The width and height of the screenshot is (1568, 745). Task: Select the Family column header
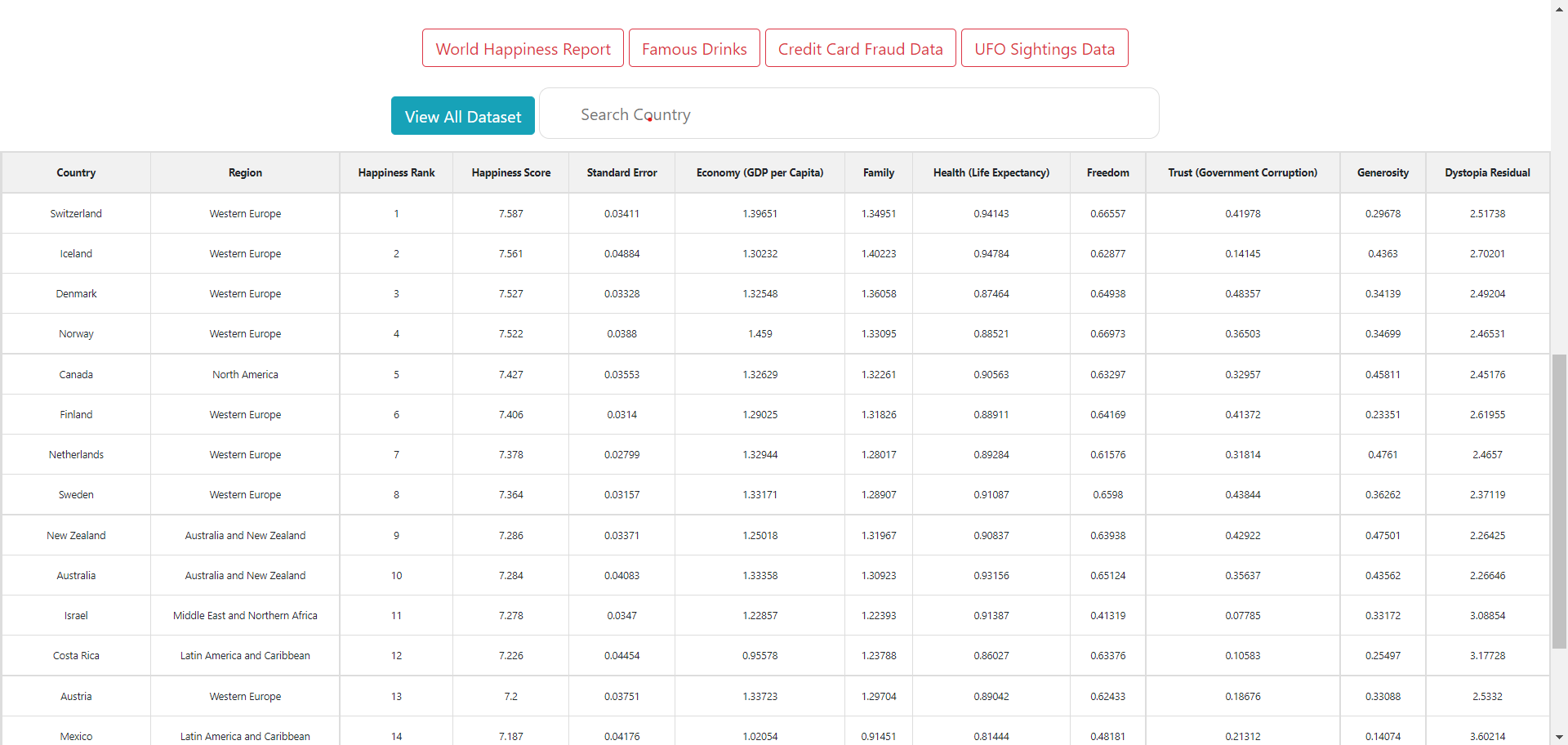pyautogui.click(x=879, y=172)
